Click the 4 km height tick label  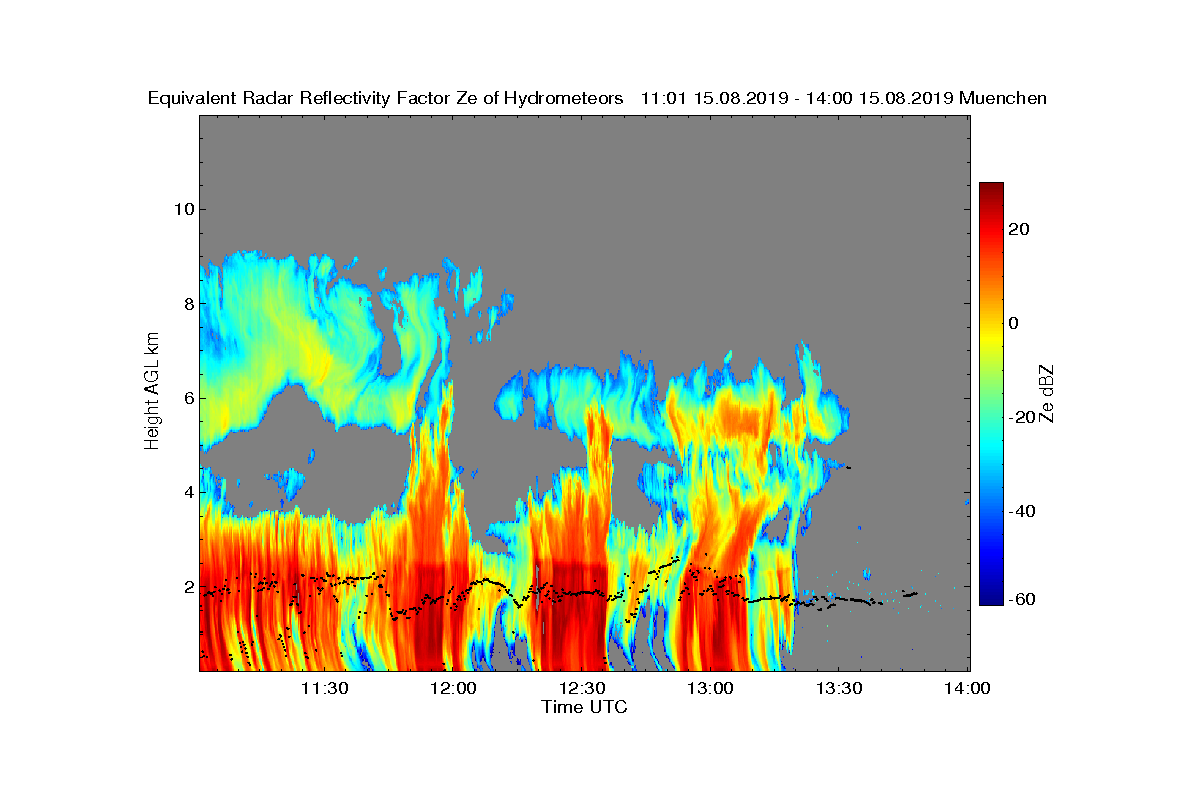tap(188, 492)
